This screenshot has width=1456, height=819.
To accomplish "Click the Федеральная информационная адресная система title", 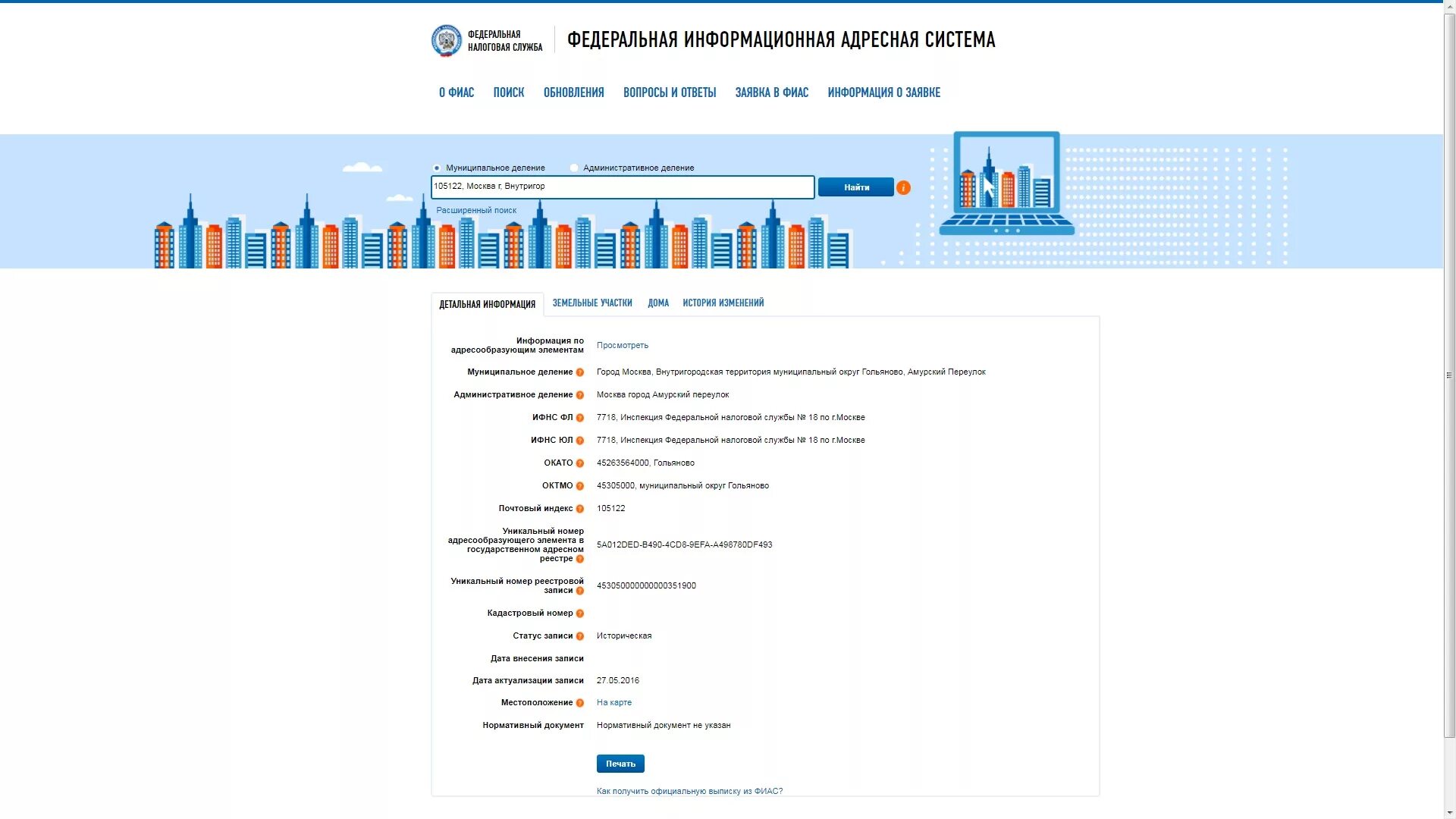I will click(781, 39).
